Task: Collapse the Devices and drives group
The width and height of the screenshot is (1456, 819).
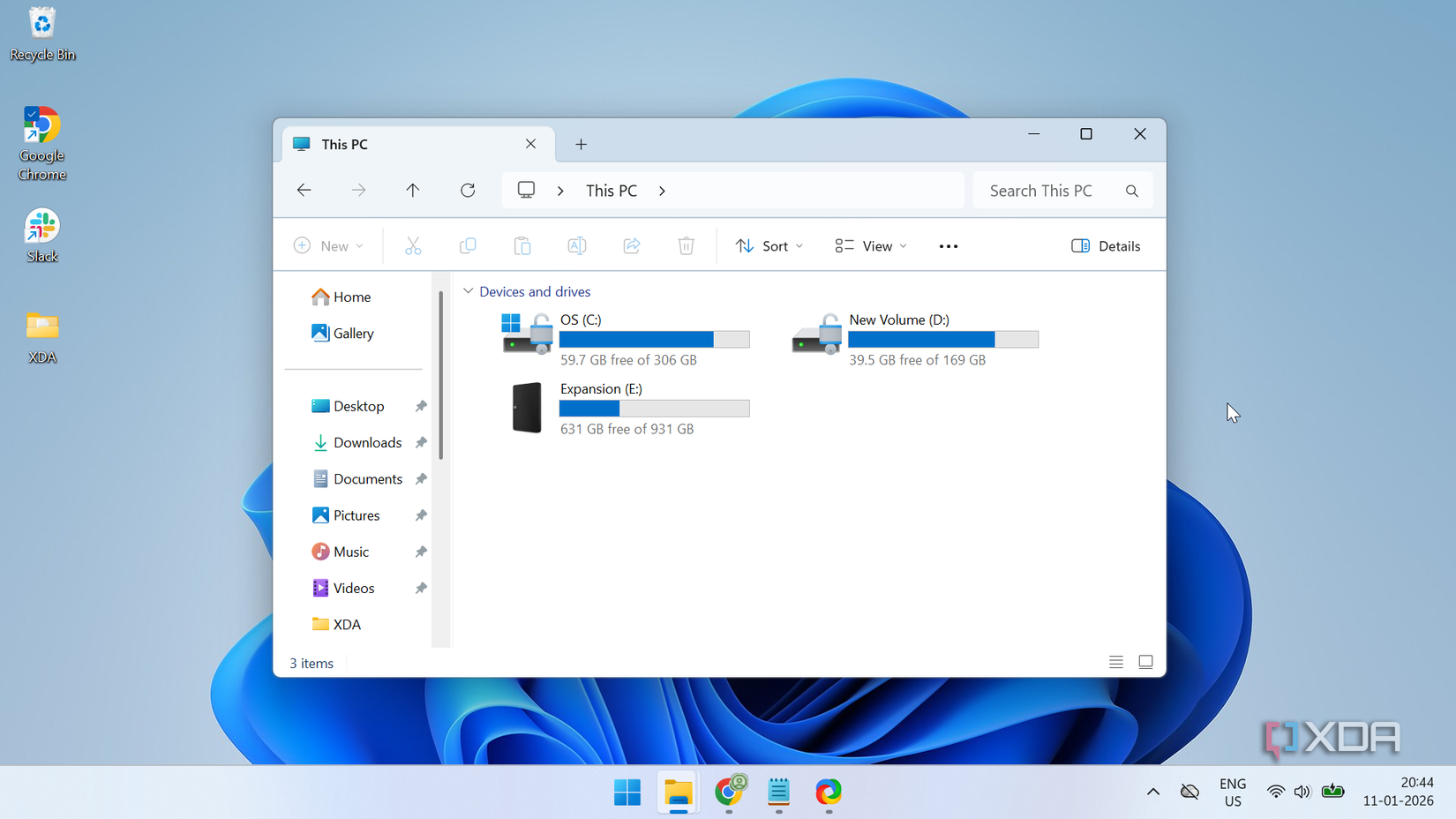Action: 469,291
